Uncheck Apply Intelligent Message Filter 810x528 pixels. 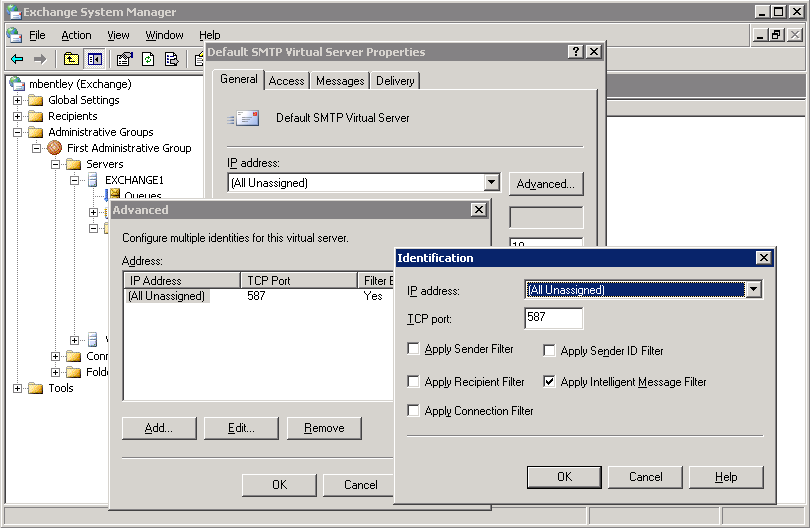549,382
